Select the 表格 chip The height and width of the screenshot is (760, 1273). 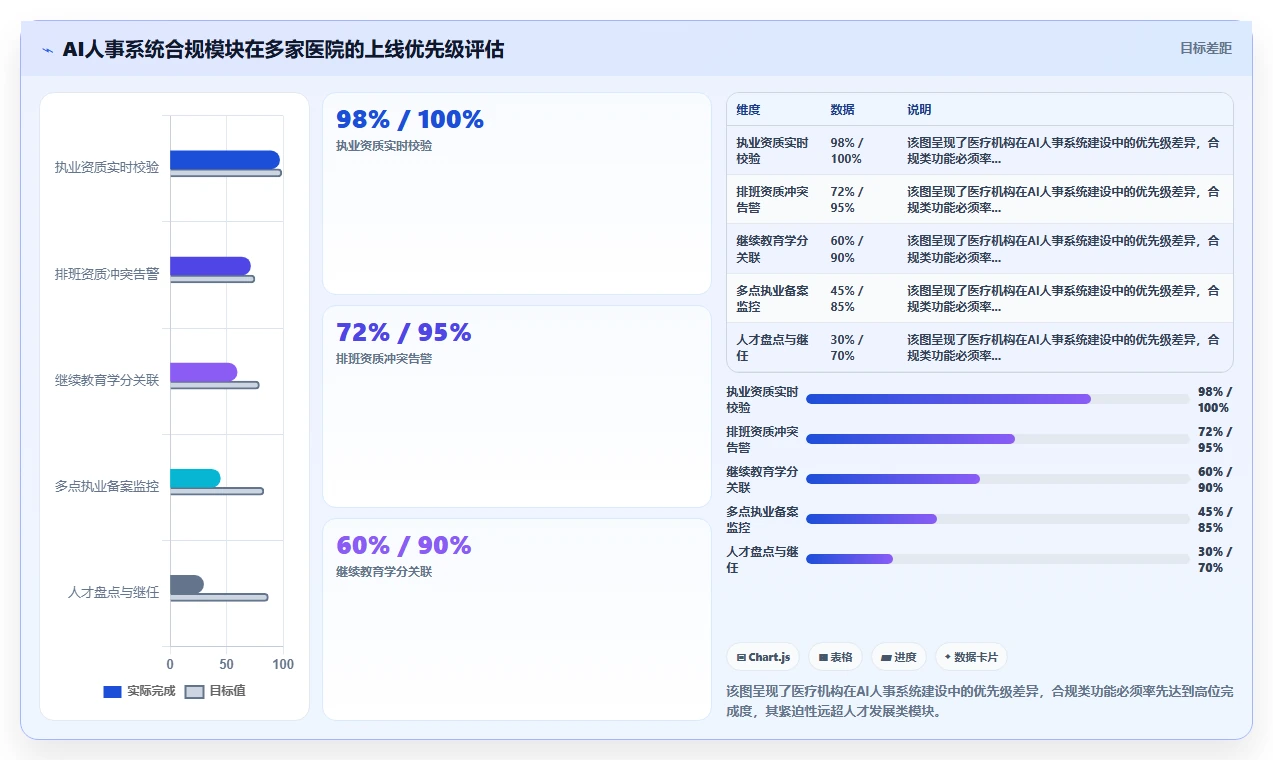835,657
